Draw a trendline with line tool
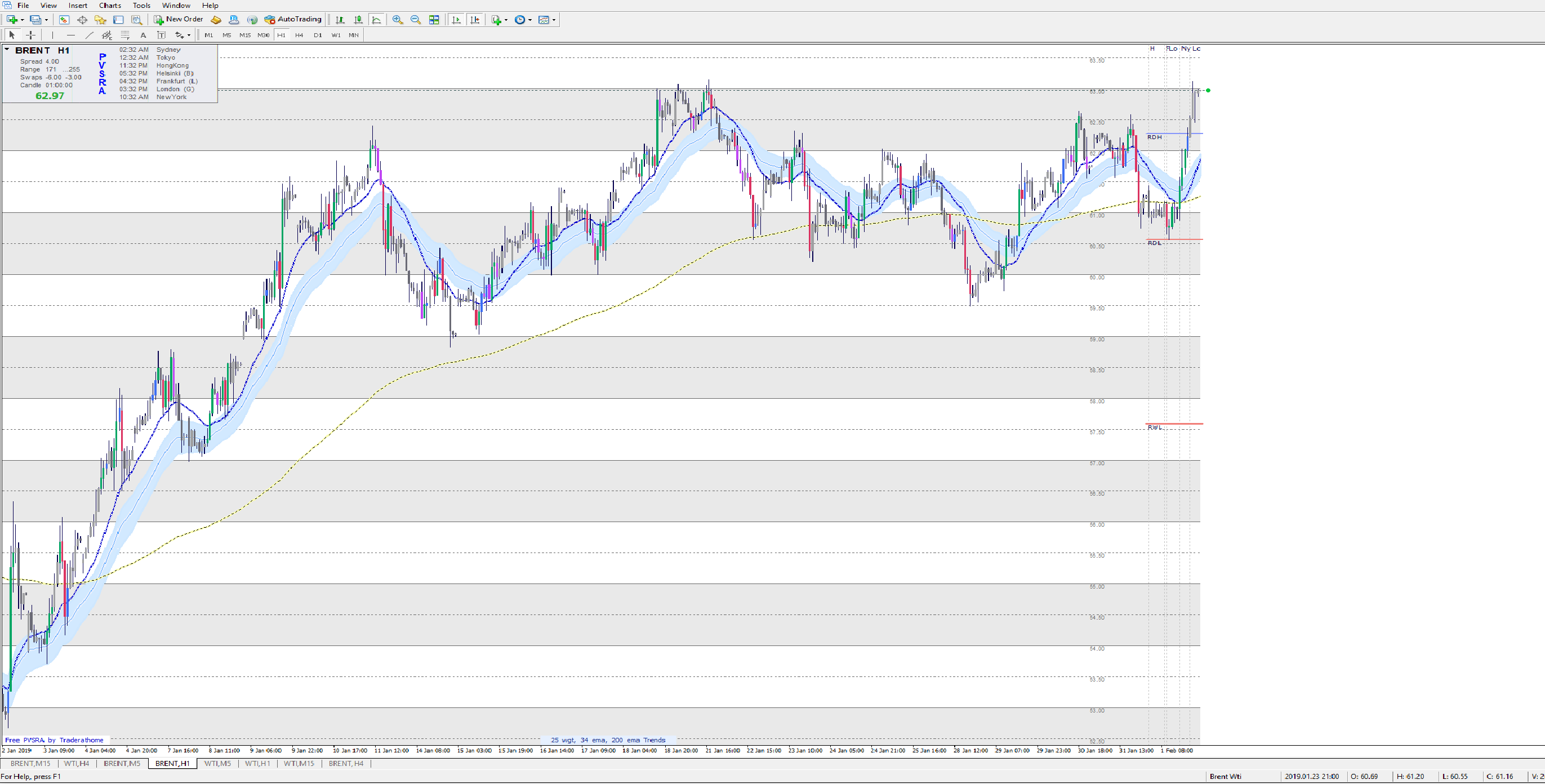The width and height of the screenshot is (1545, 784). point(90,35)
